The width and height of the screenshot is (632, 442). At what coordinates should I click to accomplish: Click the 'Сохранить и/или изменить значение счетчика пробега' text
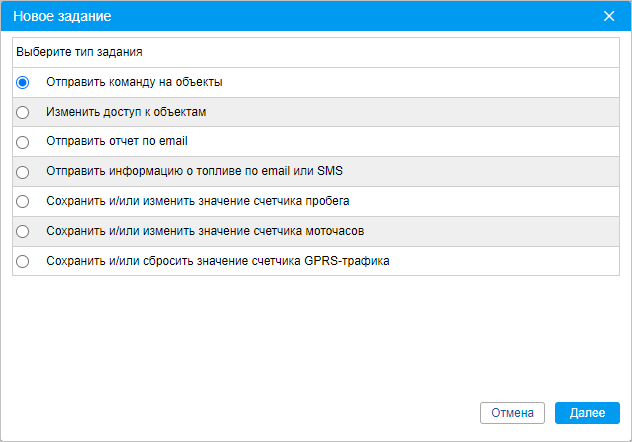pos(198,201)
